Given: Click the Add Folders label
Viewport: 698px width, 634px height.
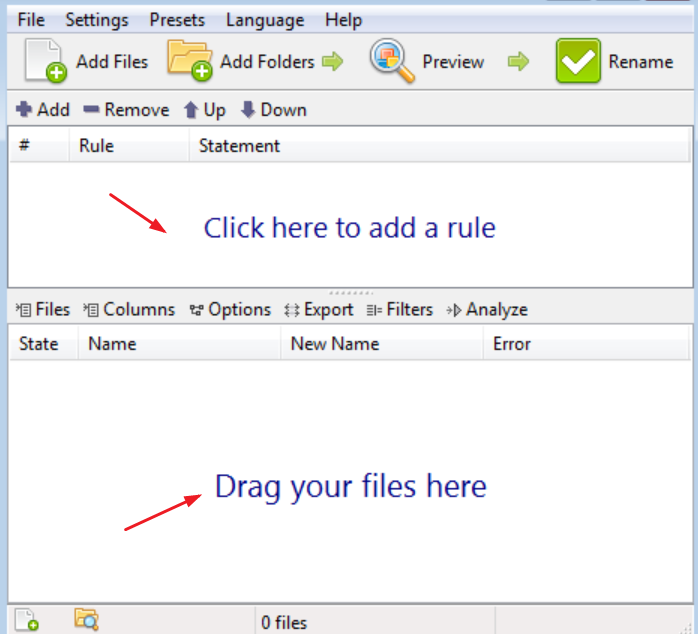Looking at the screenshot, I should (x=267, y=61).
